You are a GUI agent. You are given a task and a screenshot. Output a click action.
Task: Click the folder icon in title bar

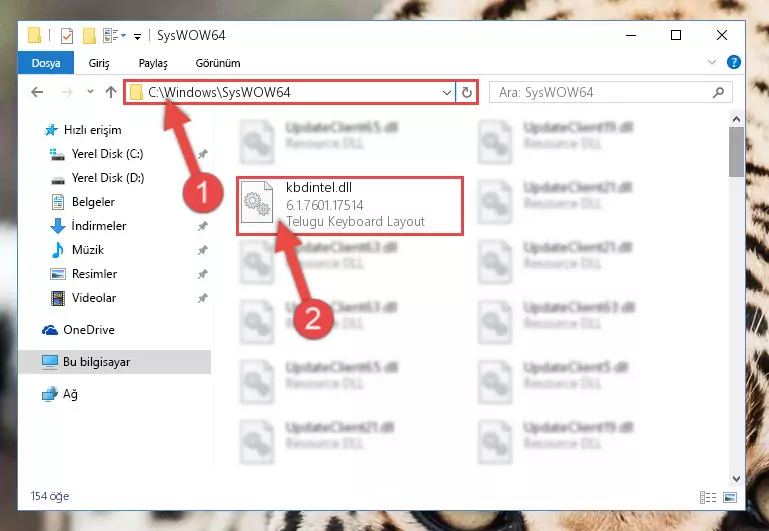click(34, 35)
